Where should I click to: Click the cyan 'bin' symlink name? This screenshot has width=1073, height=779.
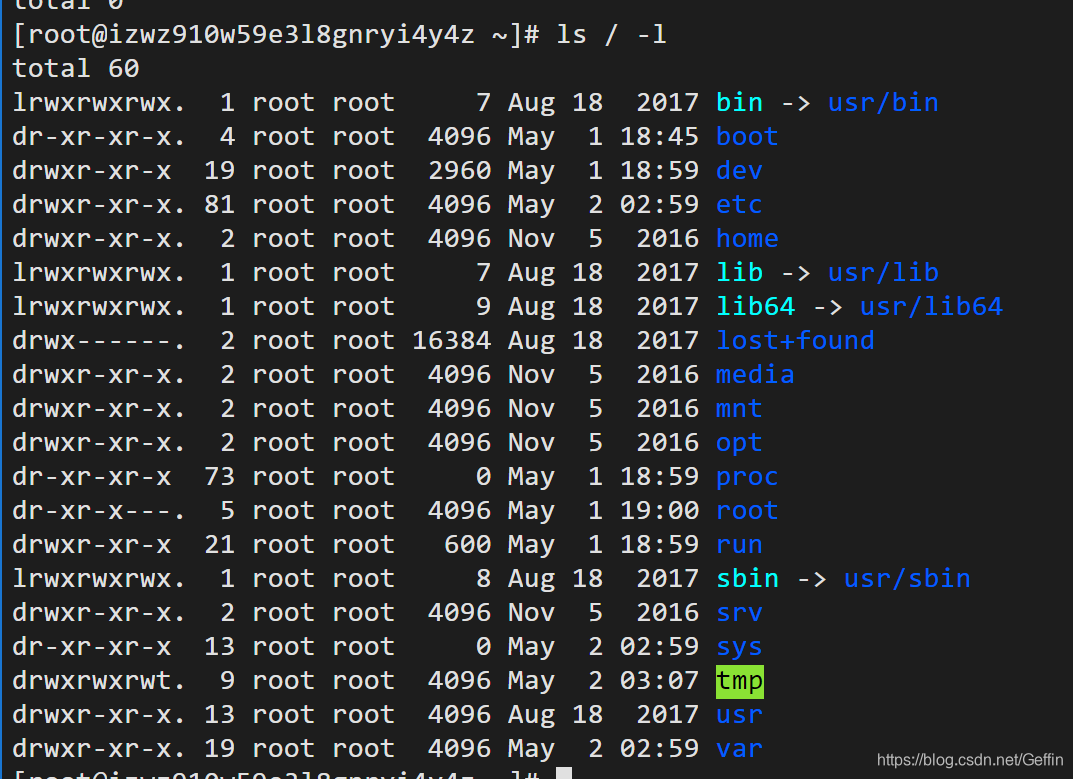point(739,102)
